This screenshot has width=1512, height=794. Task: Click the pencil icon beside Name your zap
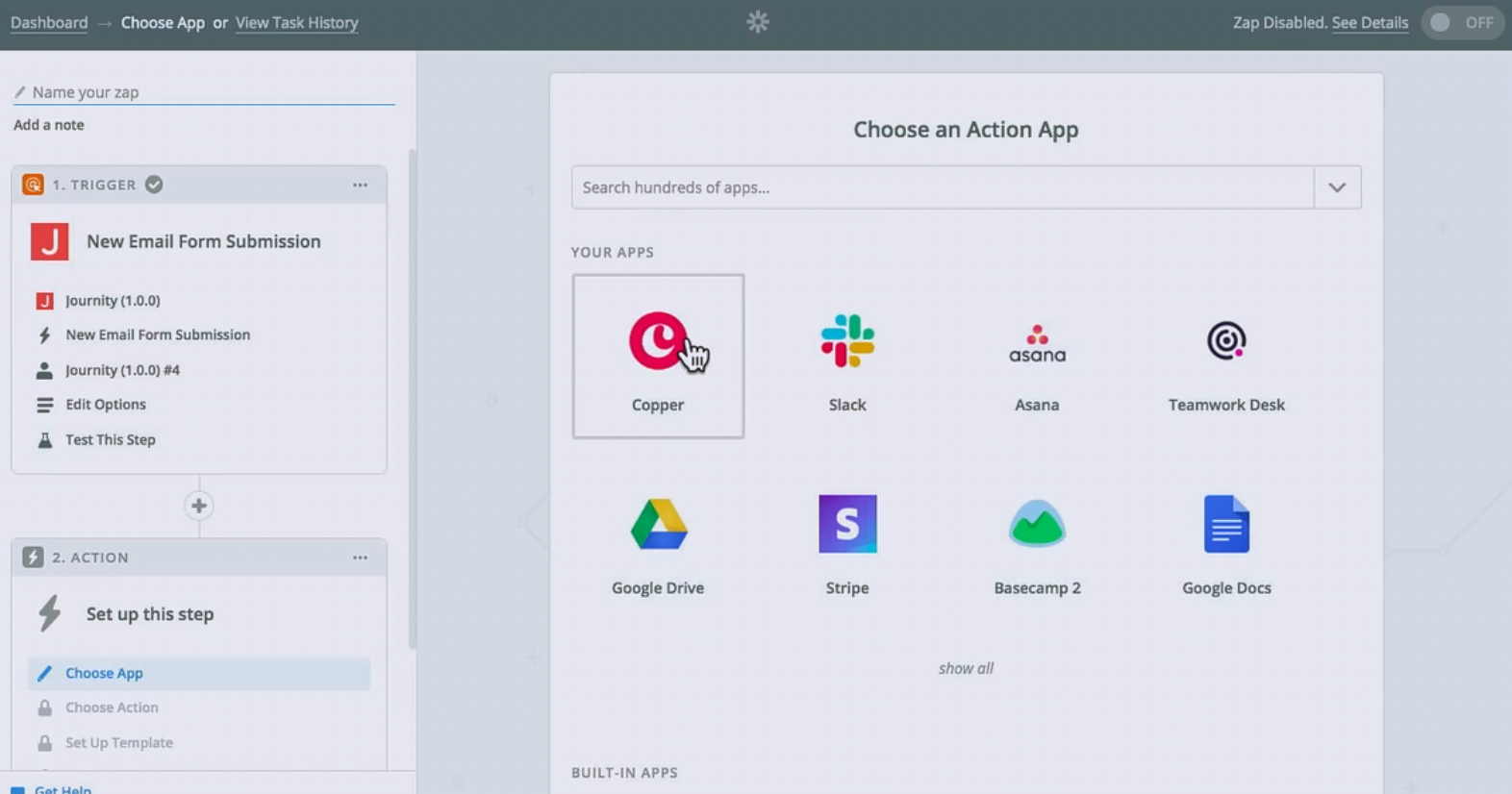(19, 92)
